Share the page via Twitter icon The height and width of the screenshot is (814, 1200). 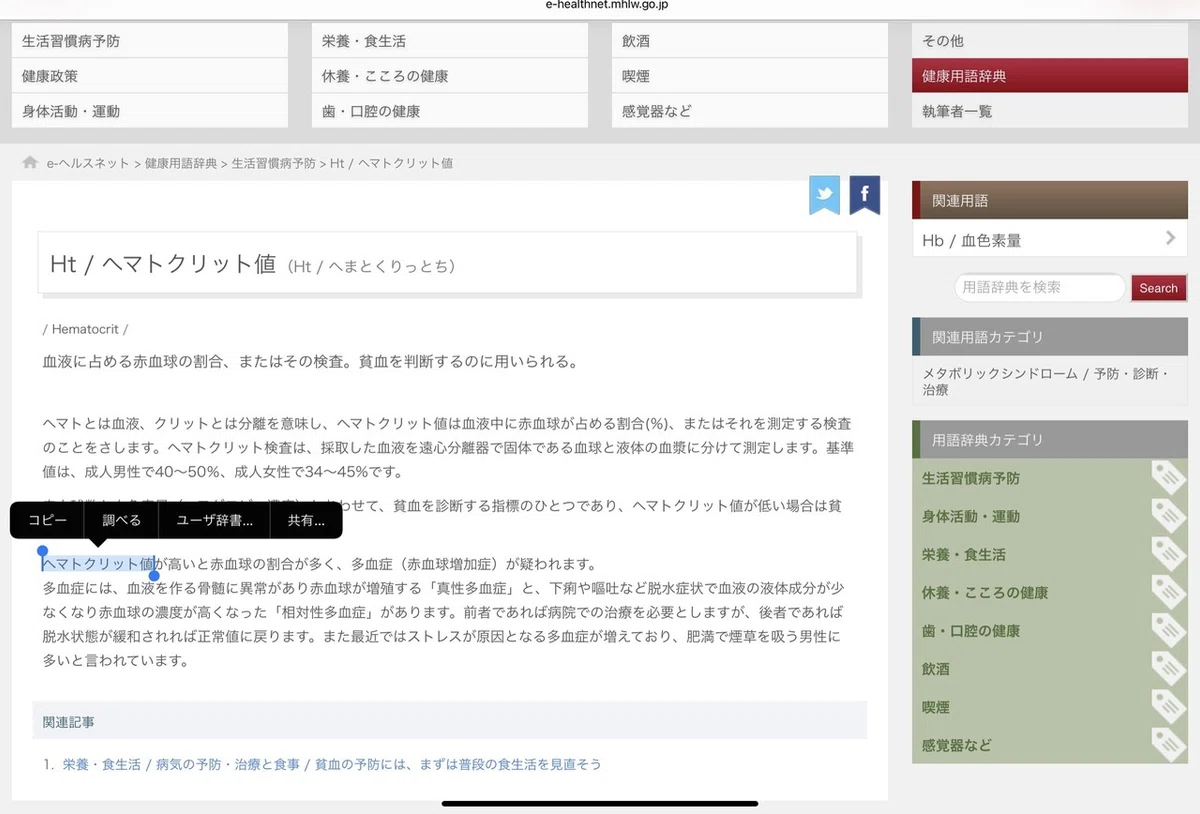(x=825, y=195)
